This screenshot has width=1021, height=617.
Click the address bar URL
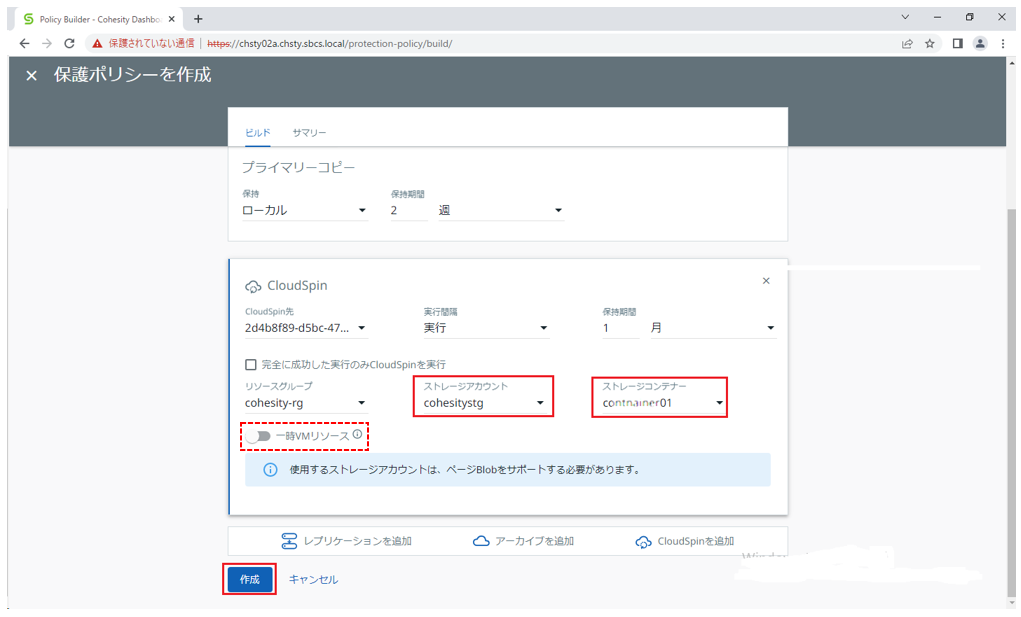coord(329,44)
